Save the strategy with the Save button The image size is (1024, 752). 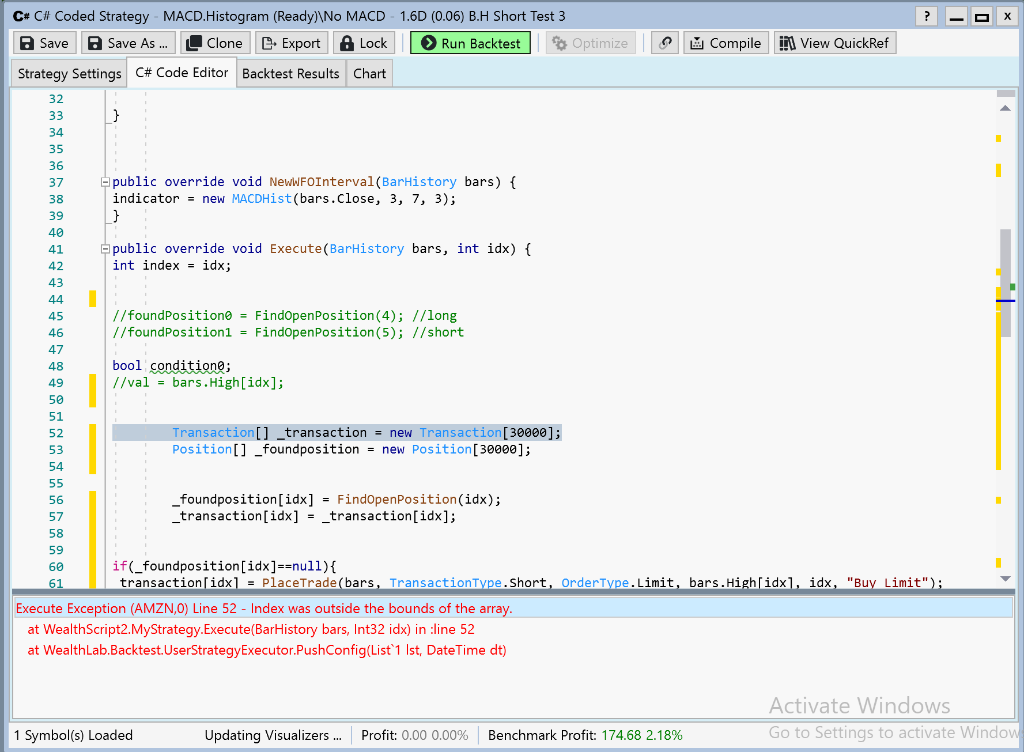(x=44, y=43)
